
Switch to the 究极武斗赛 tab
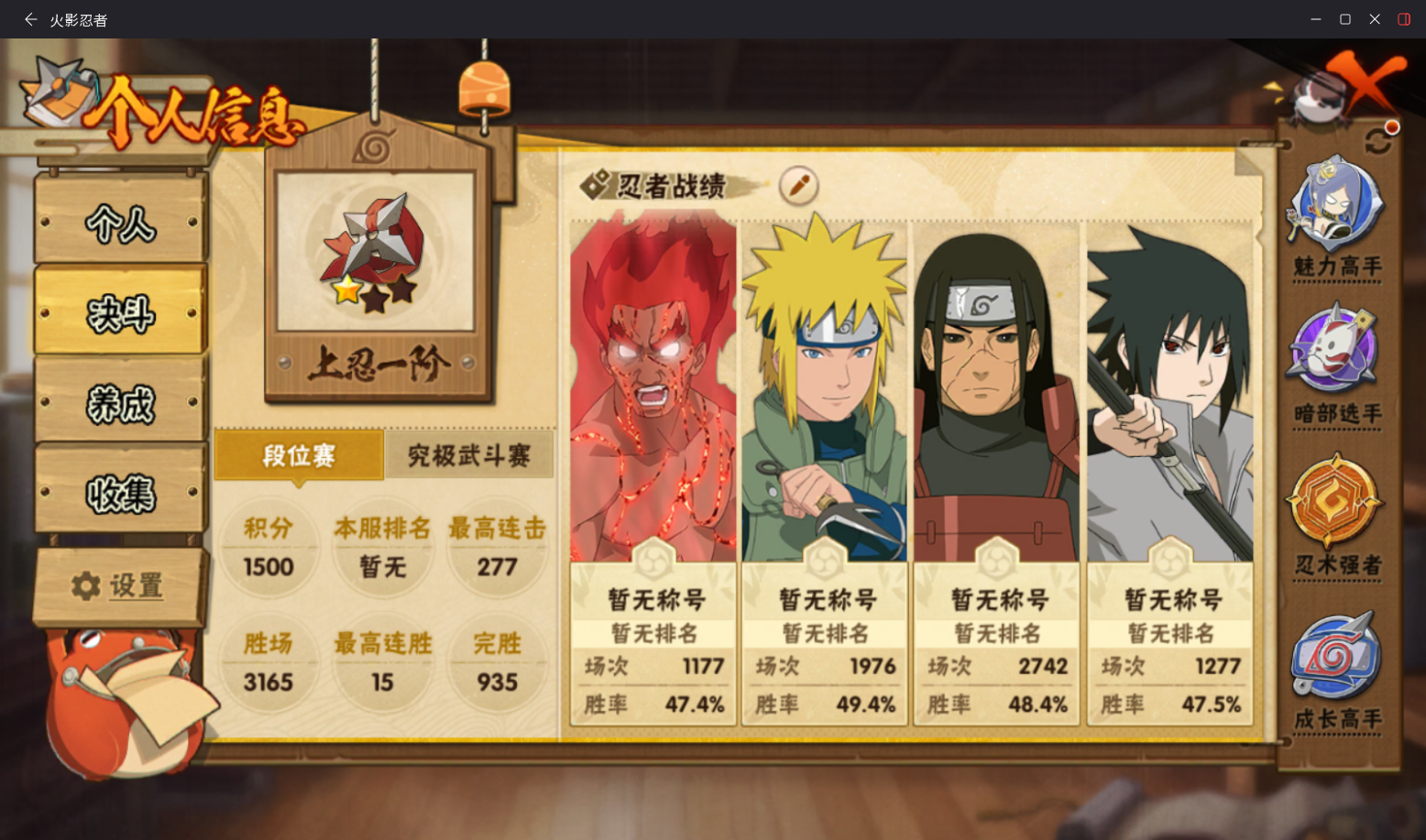[x=468, y=455]
